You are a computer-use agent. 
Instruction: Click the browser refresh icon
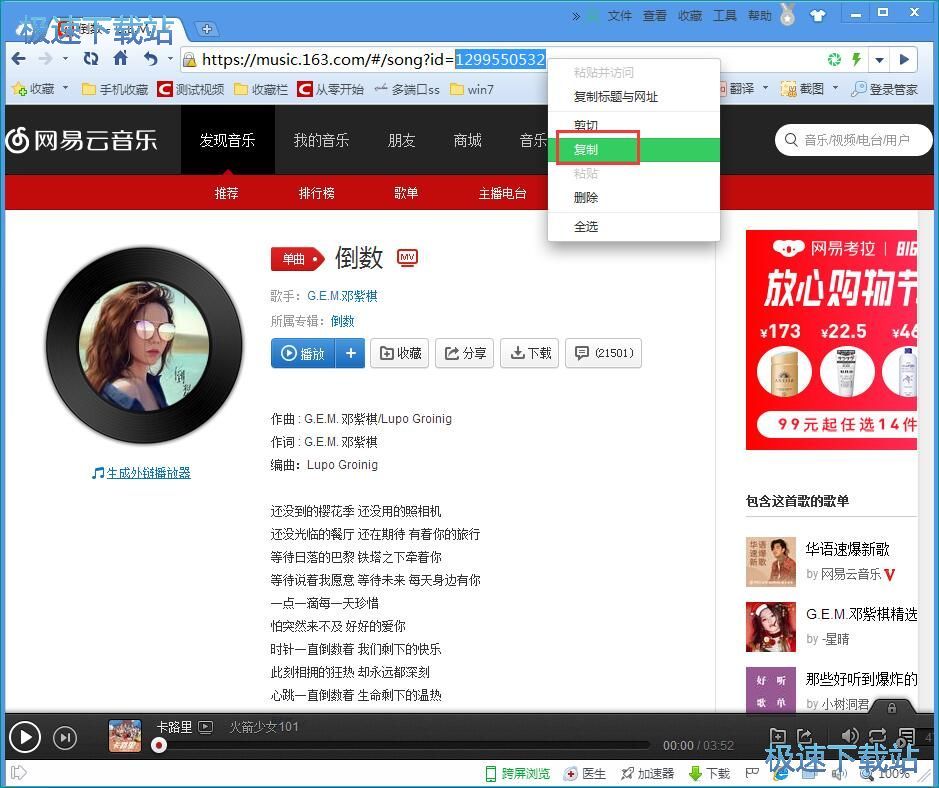(91, 59)
